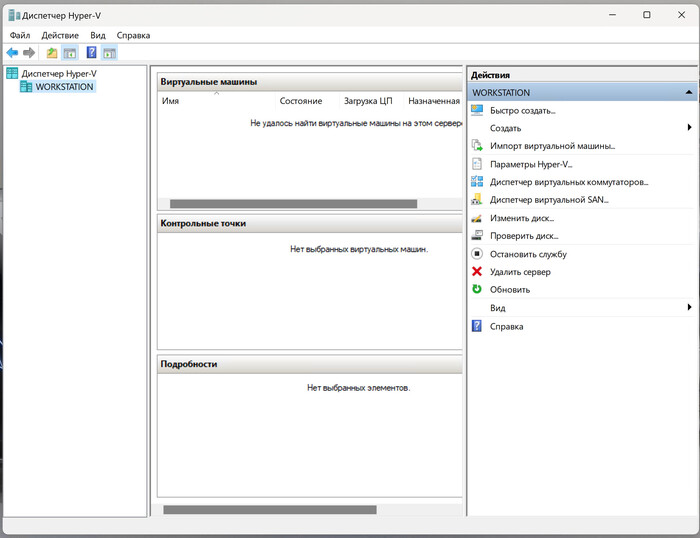This screenshot has width=700, height=538.
Task: Toggle the action pane toolbar icon
Action: (109, 53)
